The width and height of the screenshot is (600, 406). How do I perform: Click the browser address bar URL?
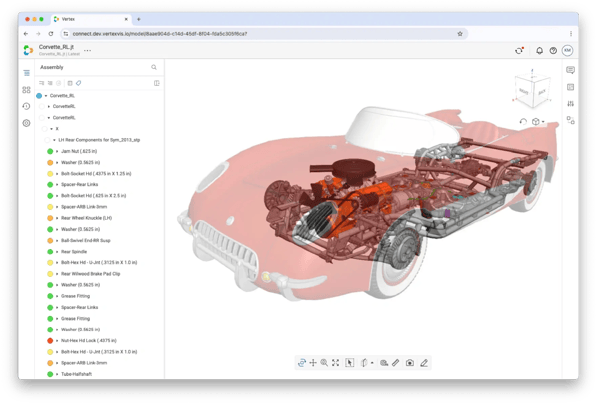coord(160,34)
